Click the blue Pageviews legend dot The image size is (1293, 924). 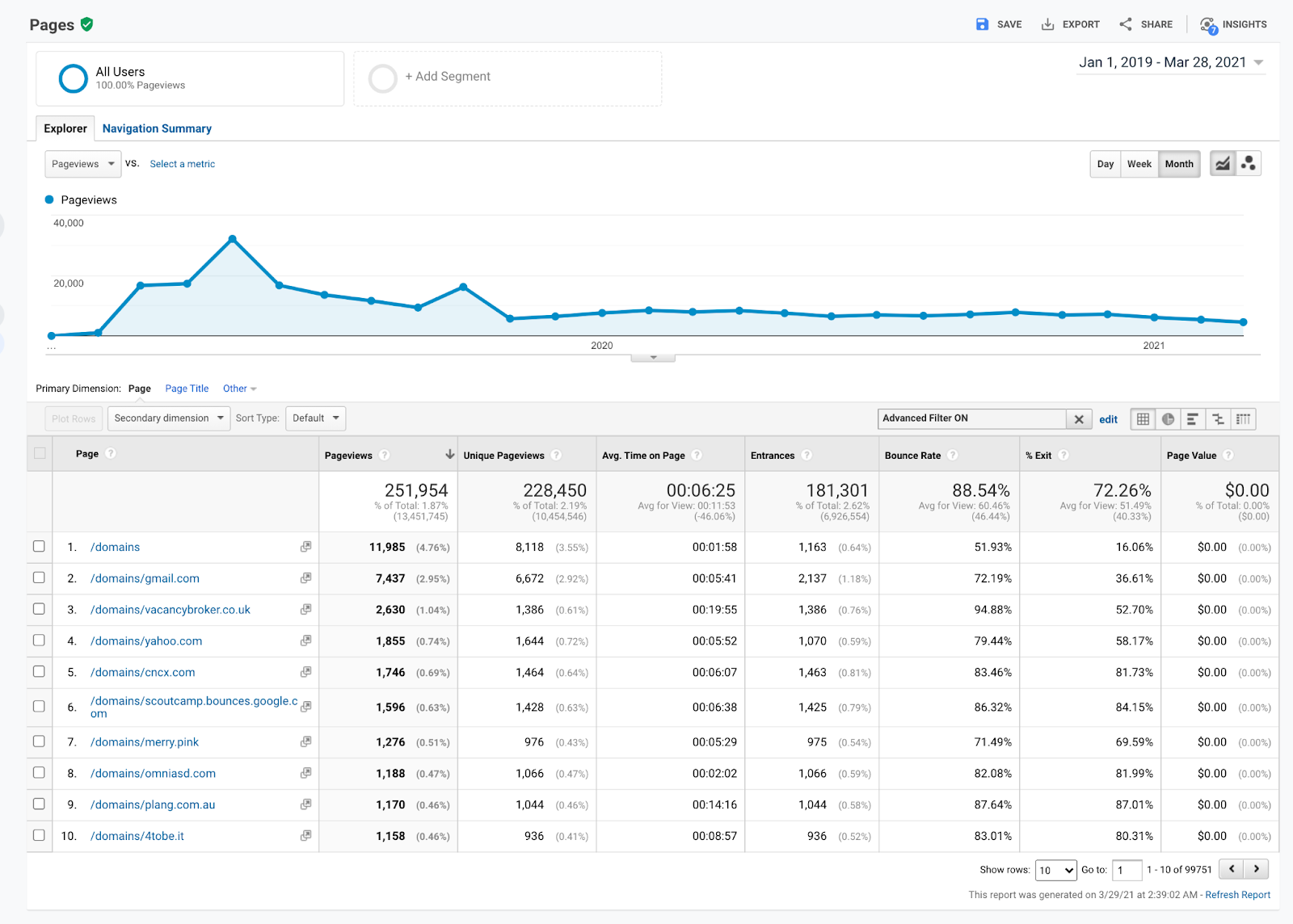(49, 199)
